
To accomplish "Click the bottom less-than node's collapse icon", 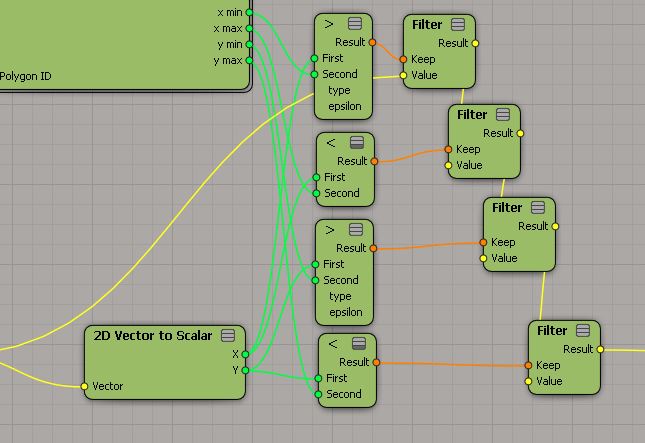I will 358,344.
